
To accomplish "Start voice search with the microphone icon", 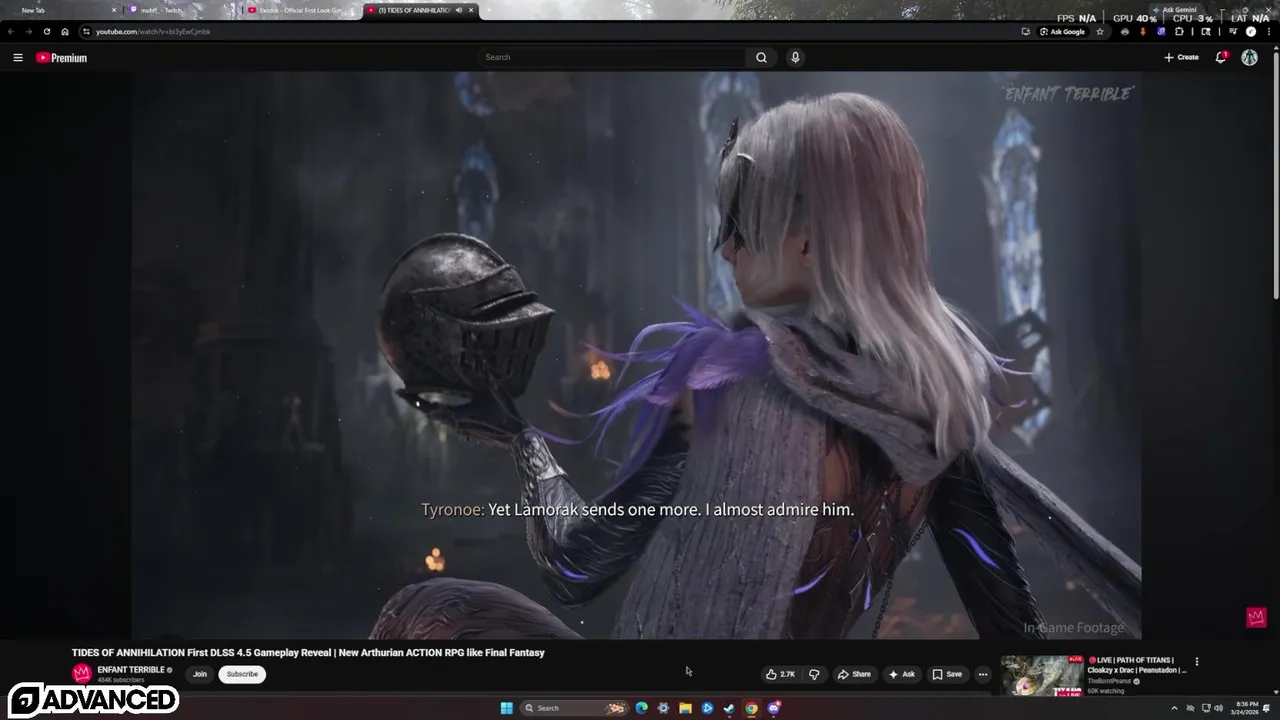I will pyautogui.click(x=795, y=58).
